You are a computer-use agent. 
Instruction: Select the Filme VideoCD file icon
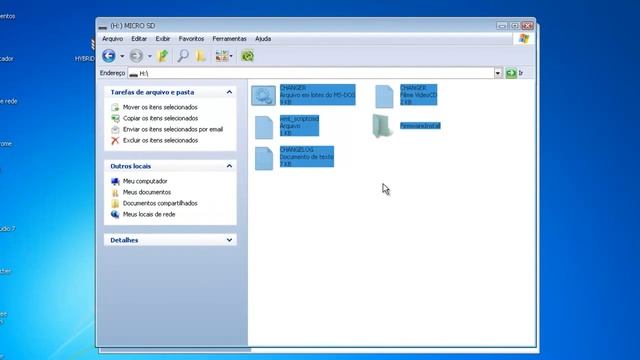[x=384, y=96]
